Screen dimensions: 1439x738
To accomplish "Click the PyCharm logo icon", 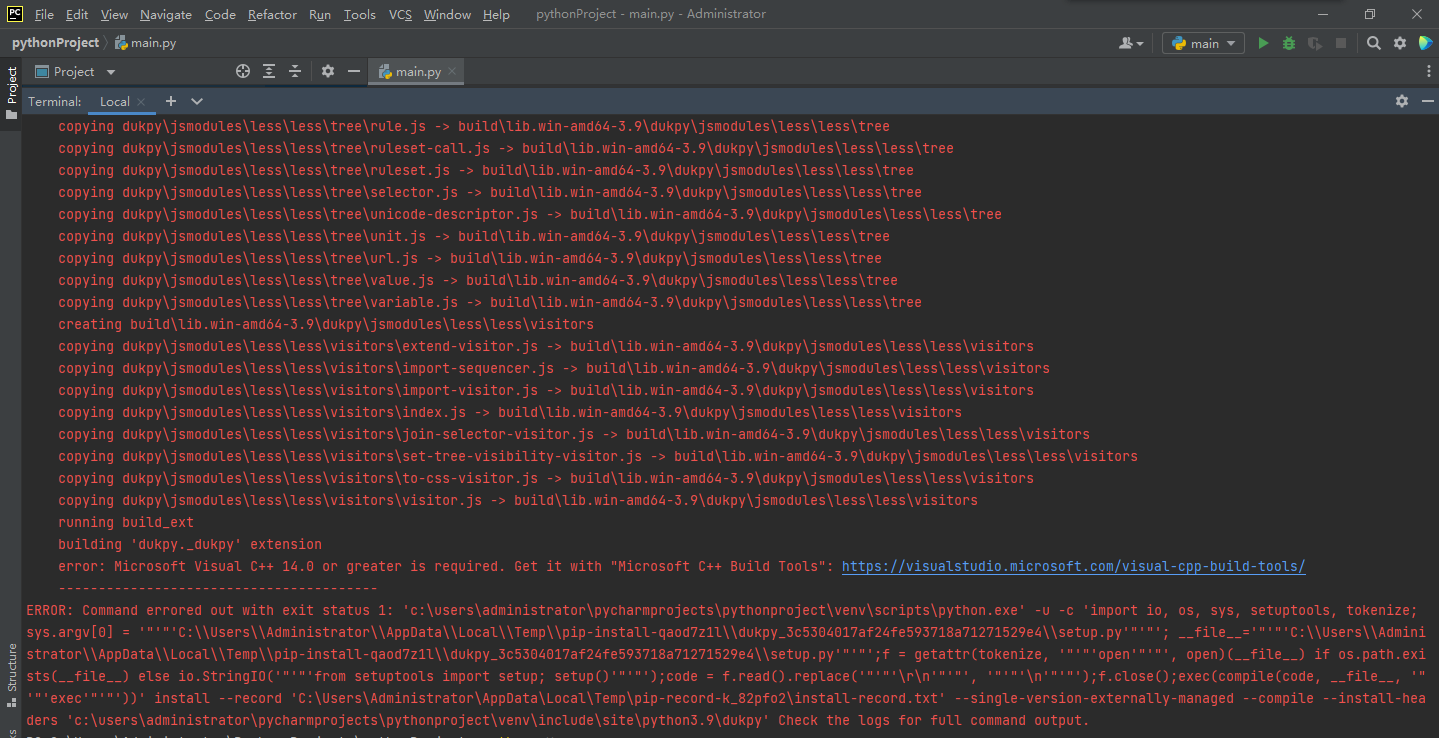I will [x=14, y=14].
